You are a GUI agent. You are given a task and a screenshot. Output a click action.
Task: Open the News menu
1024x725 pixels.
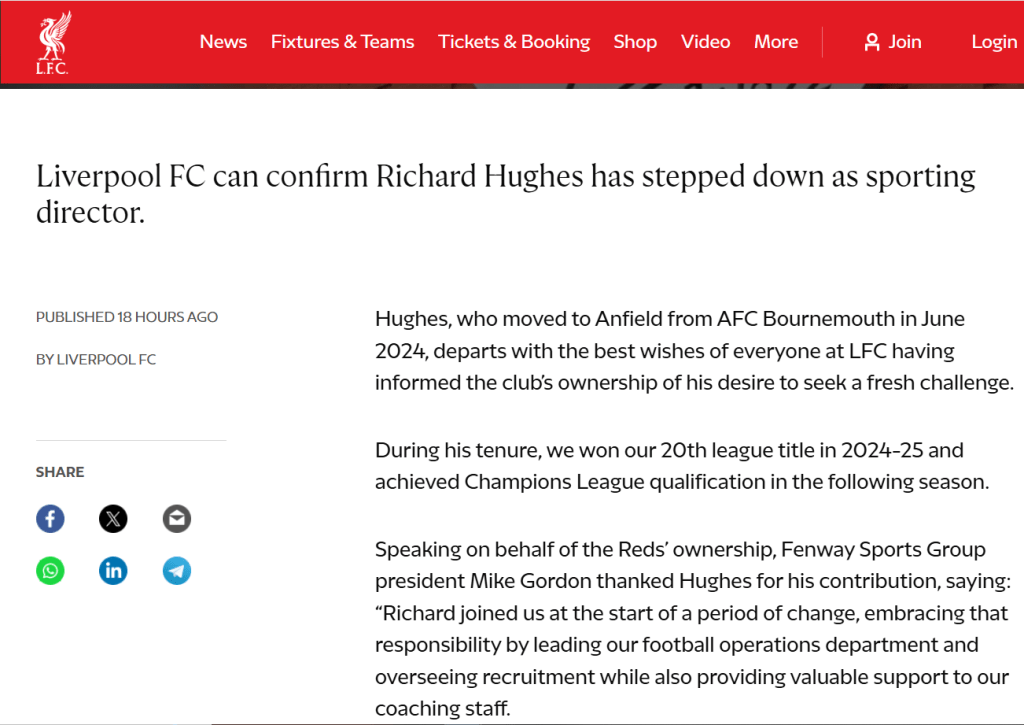(223, 42)
